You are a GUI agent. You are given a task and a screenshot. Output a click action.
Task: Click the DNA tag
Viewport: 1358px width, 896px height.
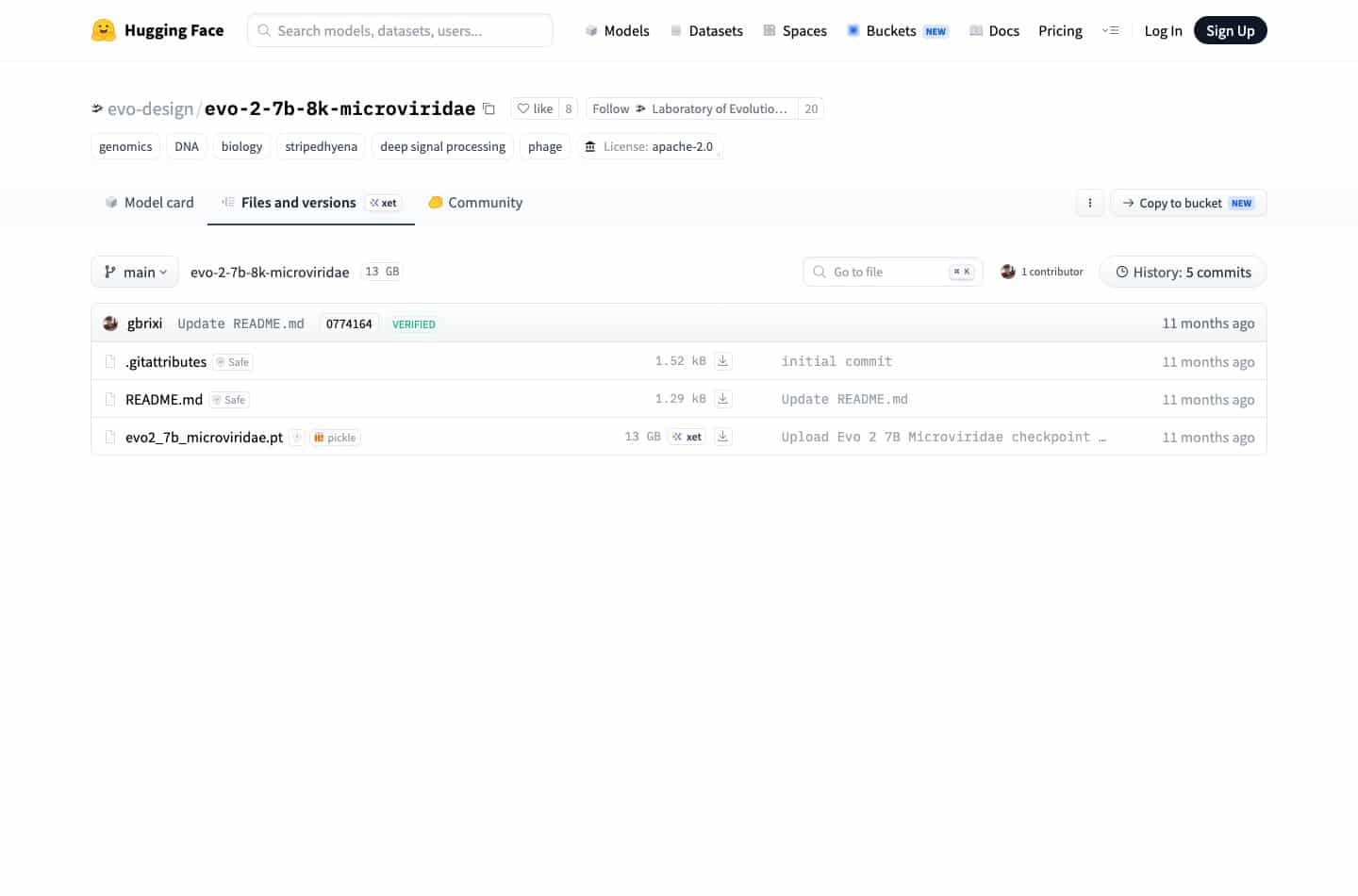coord(187,146)
